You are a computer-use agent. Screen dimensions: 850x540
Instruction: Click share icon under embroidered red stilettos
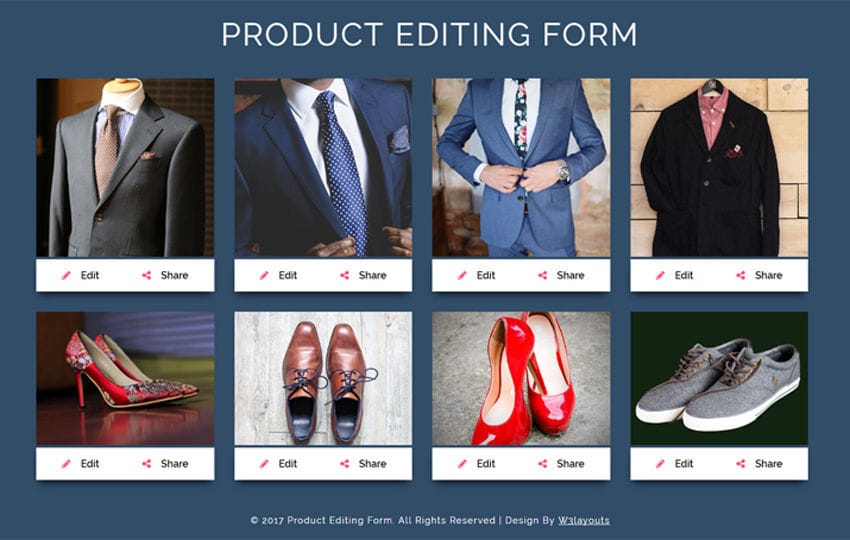tap(146, 464)
